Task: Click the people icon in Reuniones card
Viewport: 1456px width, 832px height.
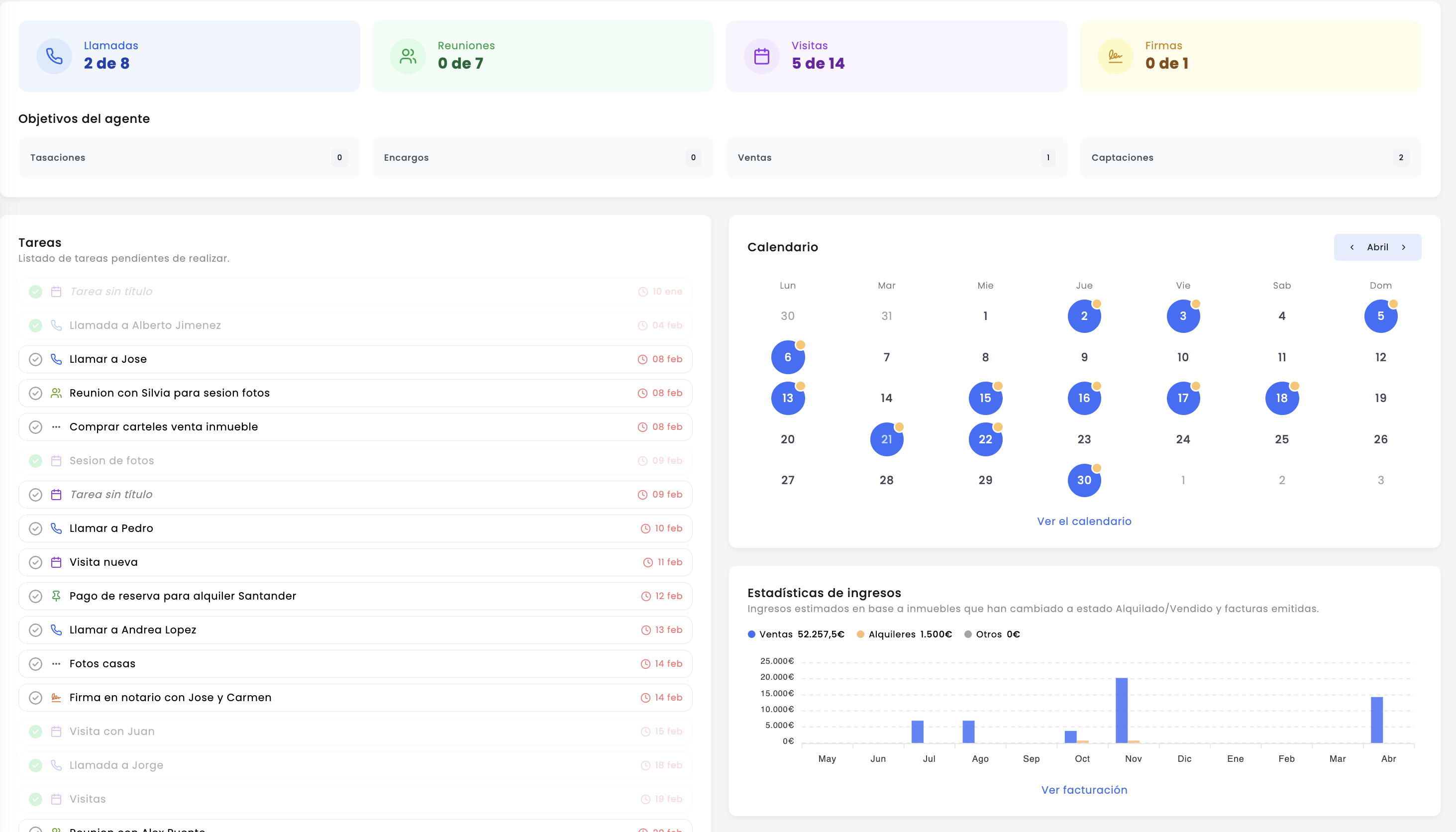Action: pos(408,56)
